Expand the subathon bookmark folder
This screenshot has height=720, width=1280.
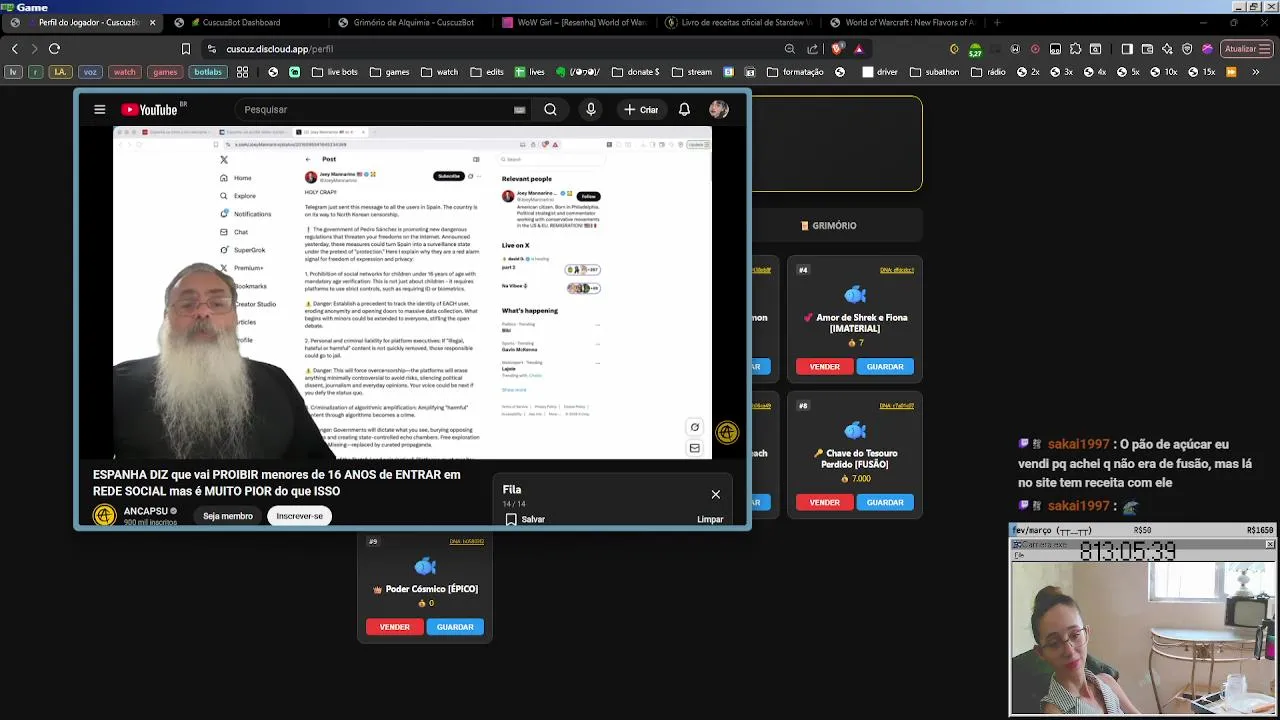tap(934, 72)
